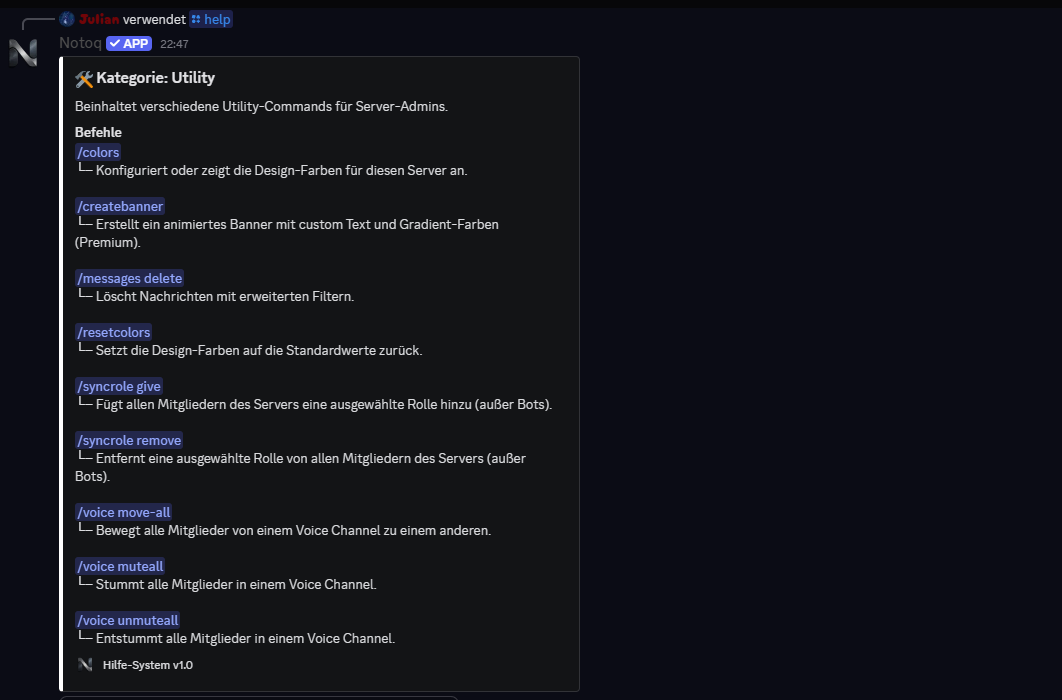Click the /messages delete command
1062x700 pixels.
(x=129, y=278)
